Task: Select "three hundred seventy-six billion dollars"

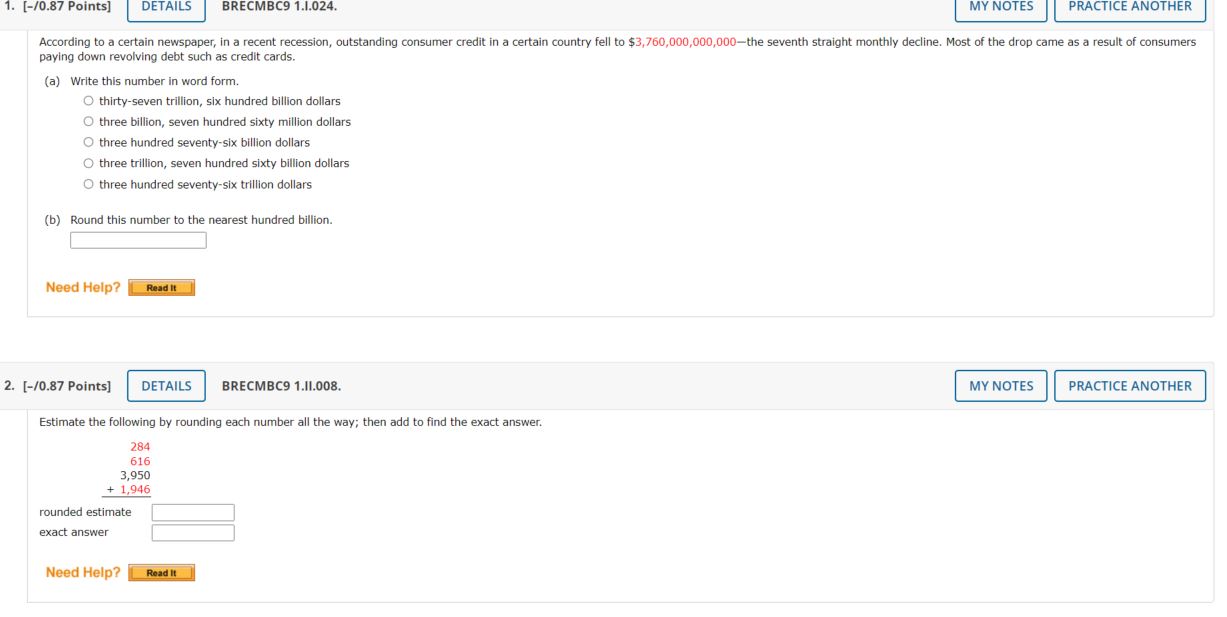Action: [89, 142]
